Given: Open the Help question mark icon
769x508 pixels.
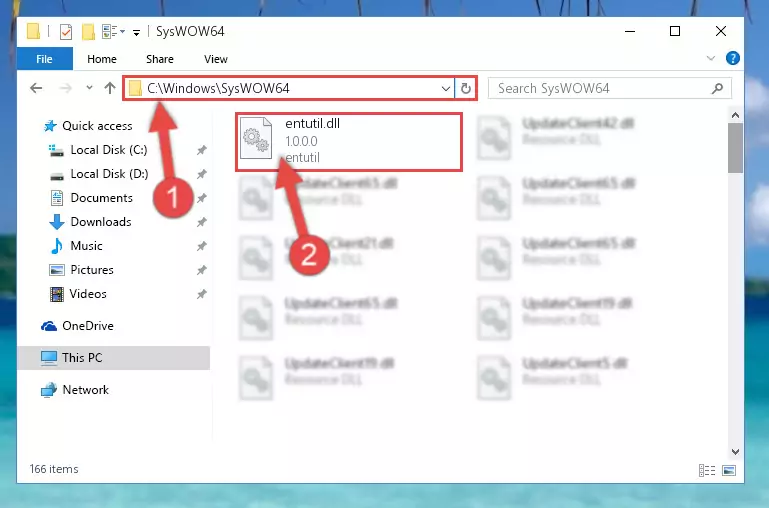Looking at the screenshot, I should pyautogui.click(x=733, y=58).
